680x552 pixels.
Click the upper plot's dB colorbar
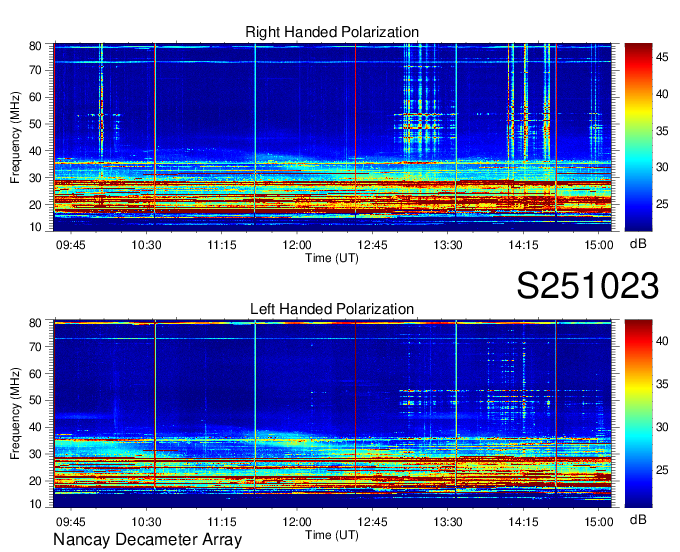pos(638,137)
